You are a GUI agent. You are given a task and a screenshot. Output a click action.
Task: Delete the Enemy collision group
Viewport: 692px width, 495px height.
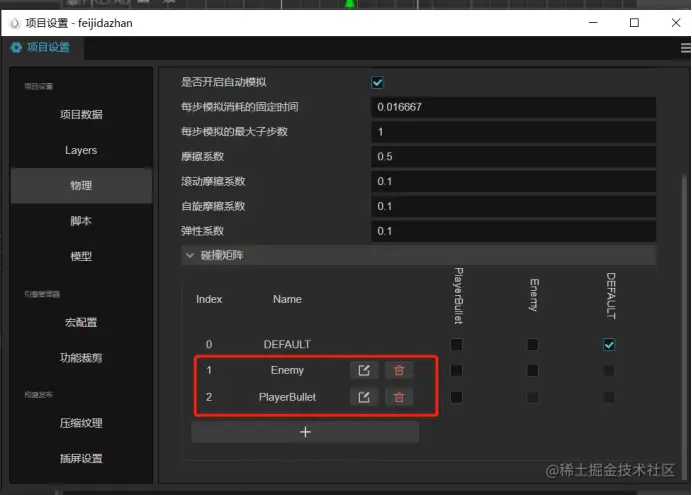coord(399,370)
